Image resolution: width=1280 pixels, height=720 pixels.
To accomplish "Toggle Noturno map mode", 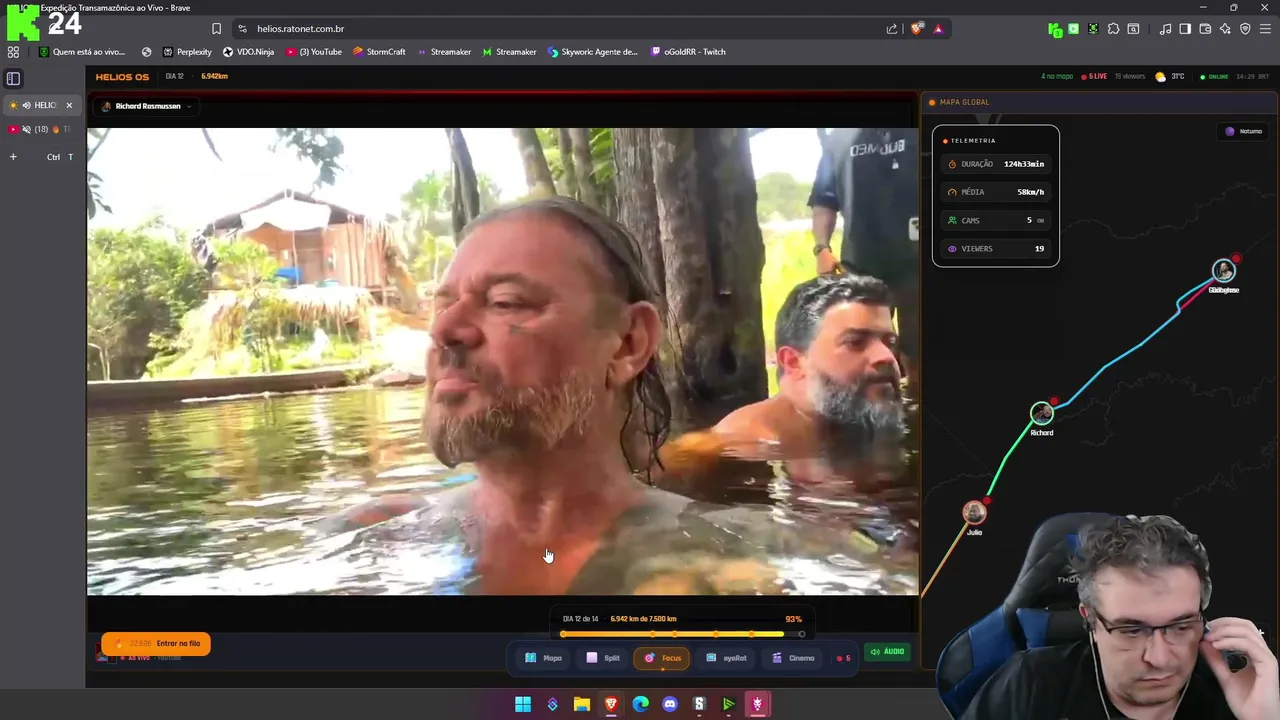I will click(x=1244, y=131).
